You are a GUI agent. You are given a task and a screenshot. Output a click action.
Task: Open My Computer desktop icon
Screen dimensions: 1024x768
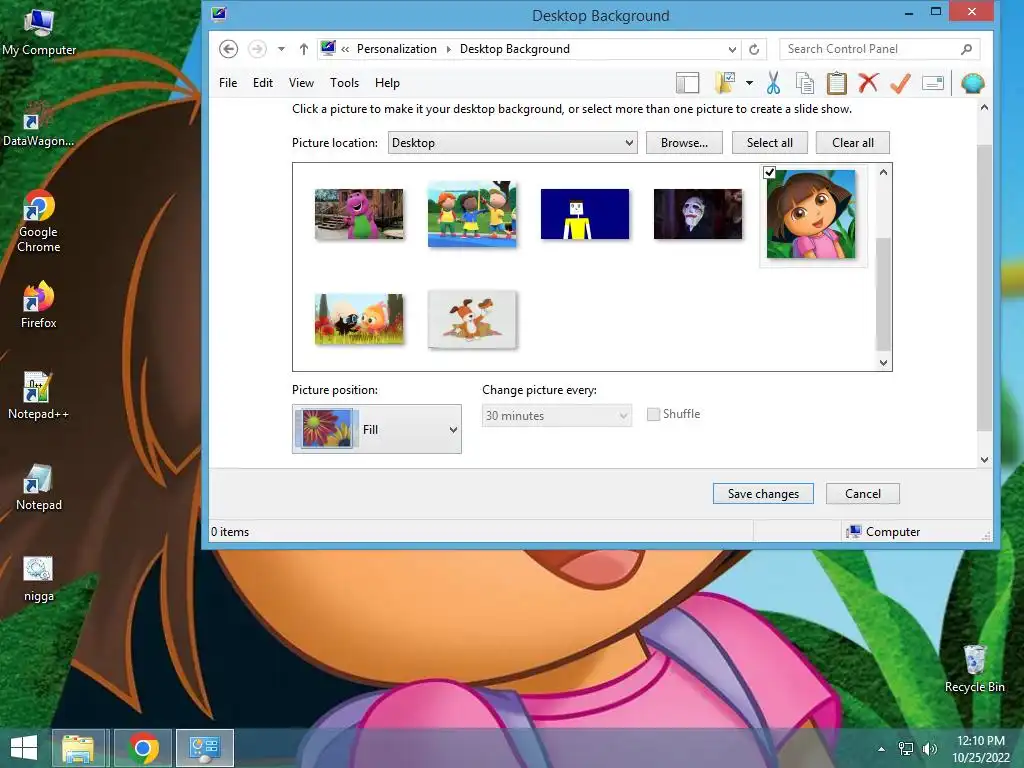pos(39,33)
